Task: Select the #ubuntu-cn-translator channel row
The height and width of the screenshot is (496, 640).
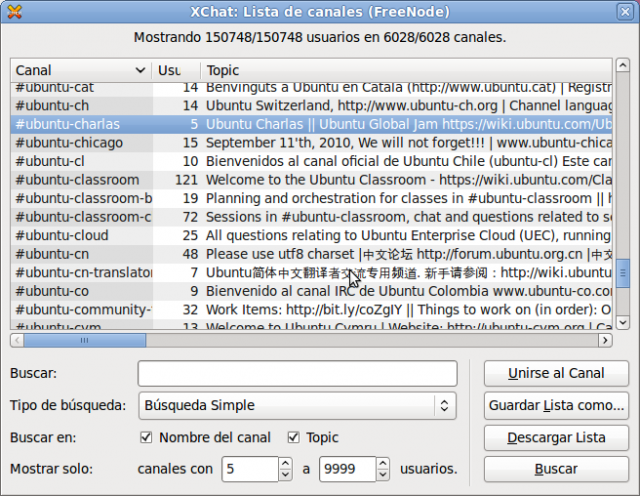Action: tap(311, 273)
